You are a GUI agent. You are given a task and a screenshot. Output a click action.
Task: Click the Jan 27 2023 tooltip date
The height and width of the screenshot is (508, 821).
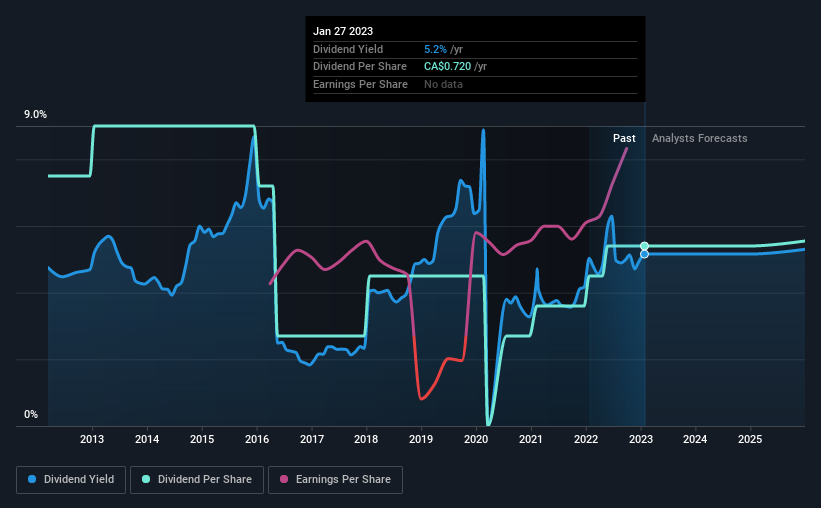[x=343, y=31]
